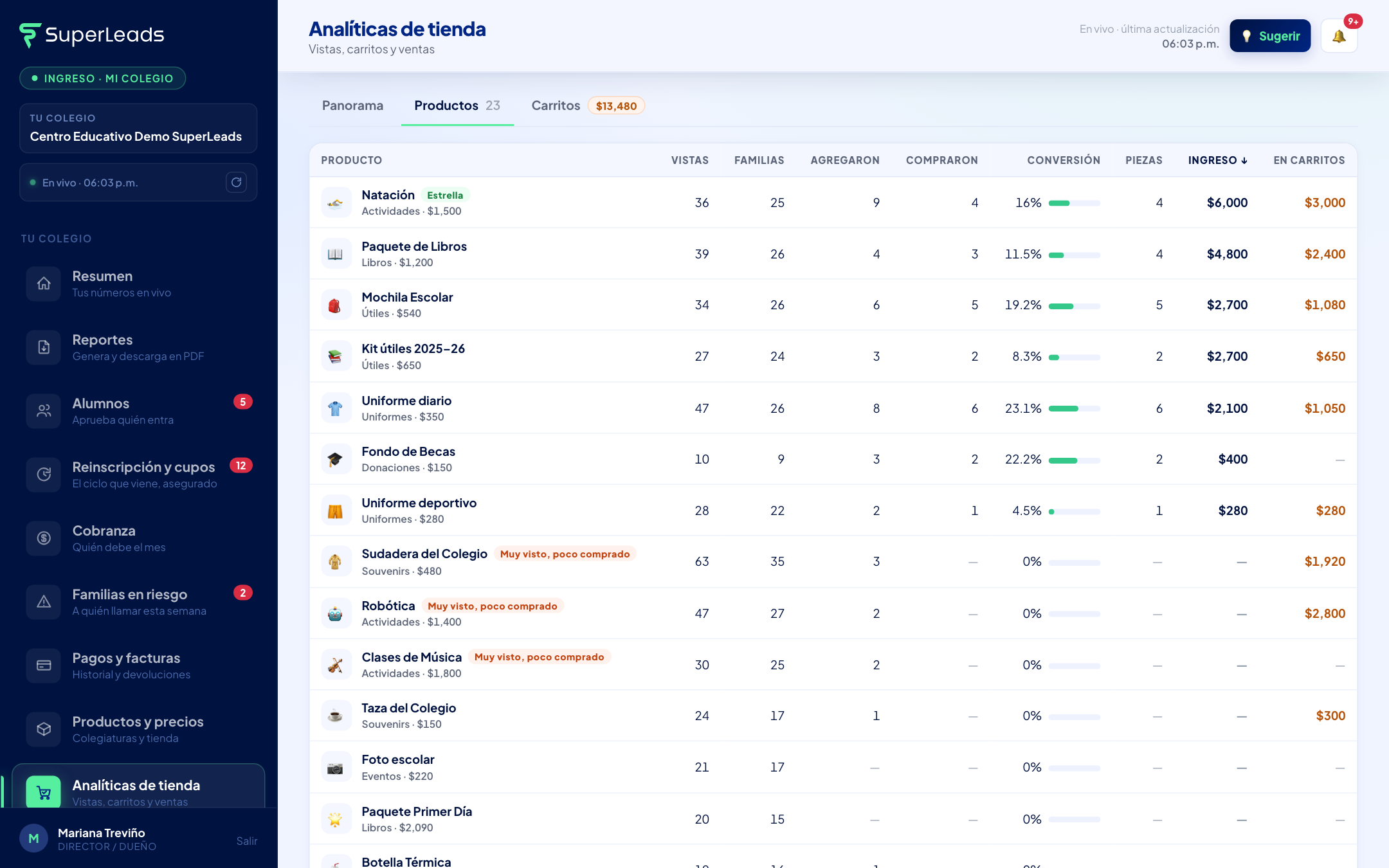Sort by the Vistas column header

tap(689, 160)
